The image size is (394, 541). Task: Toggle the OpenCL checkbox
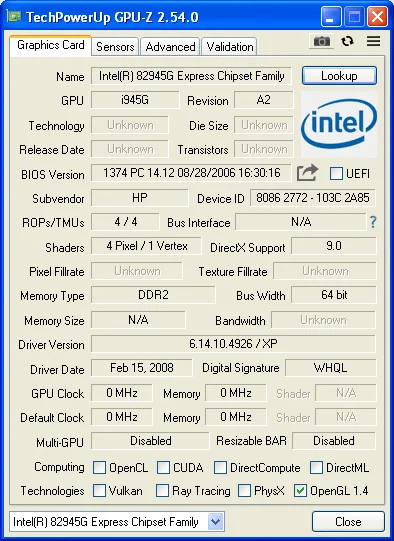(99, 468)
